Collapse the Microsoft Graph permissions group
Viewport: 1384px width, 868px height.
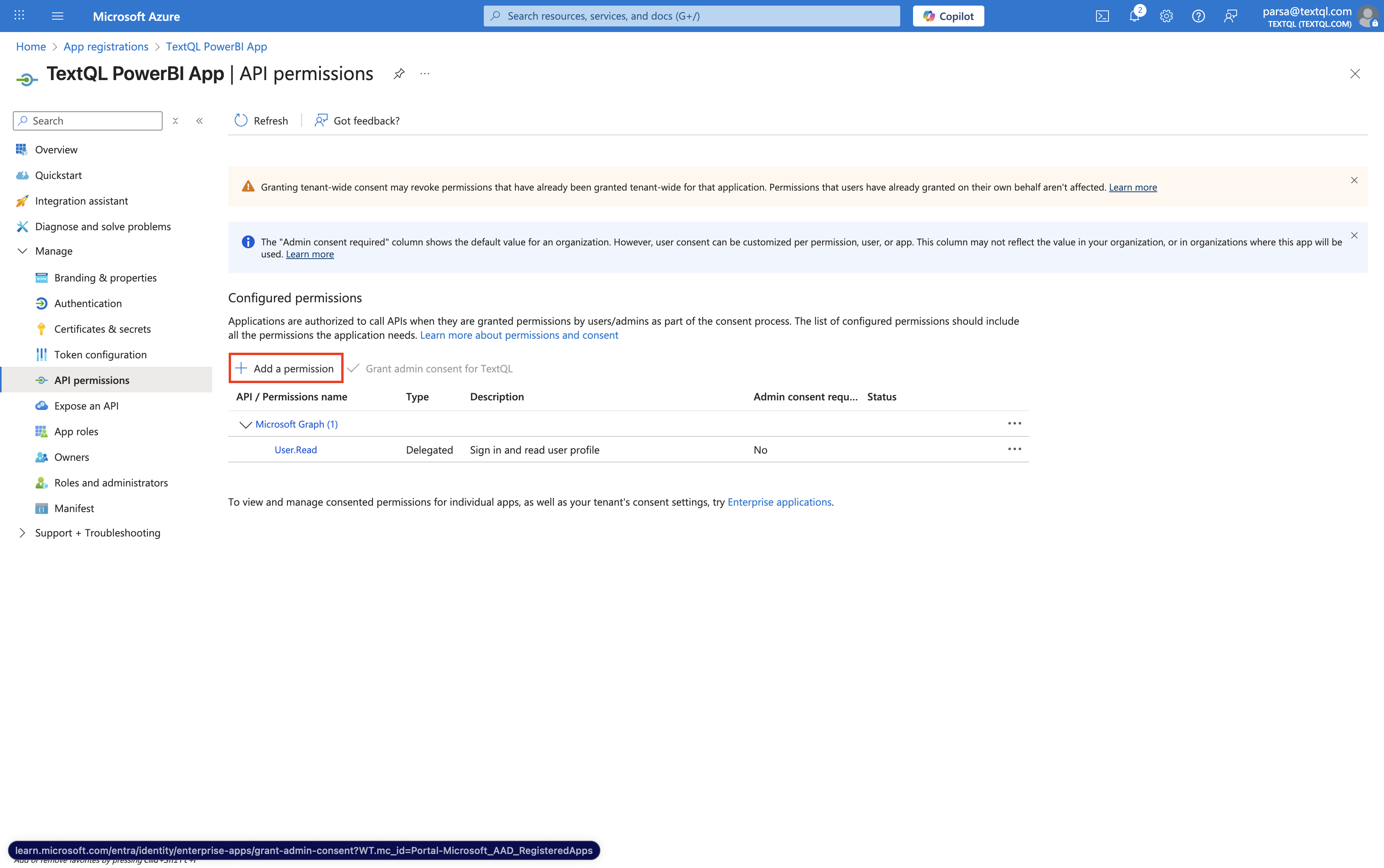245,424
